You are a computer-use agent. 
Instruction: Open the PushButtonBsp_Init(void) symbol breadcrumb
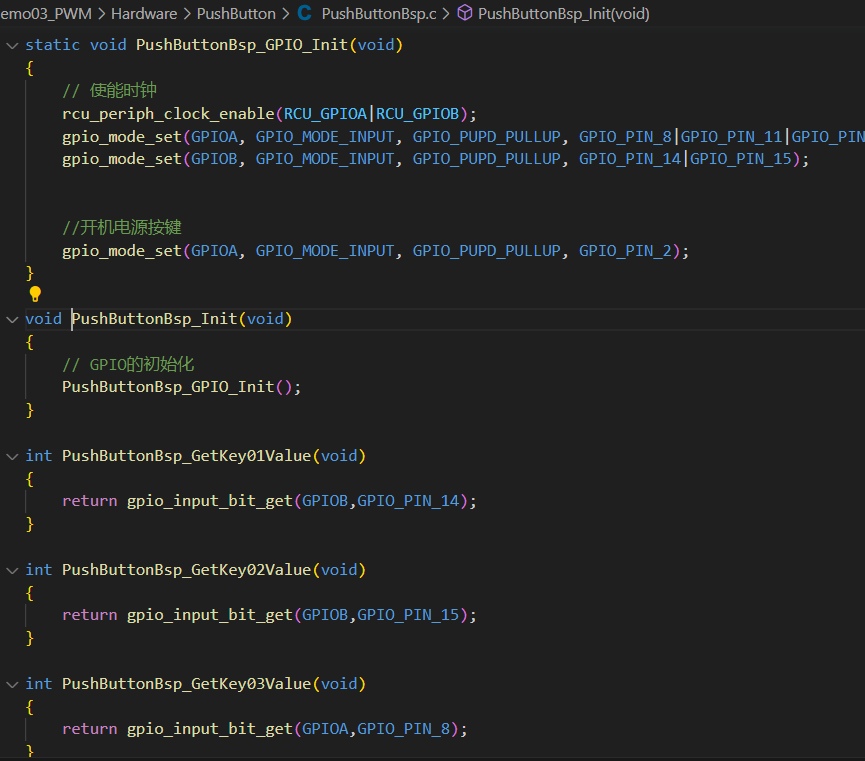(x=563, y=14)
